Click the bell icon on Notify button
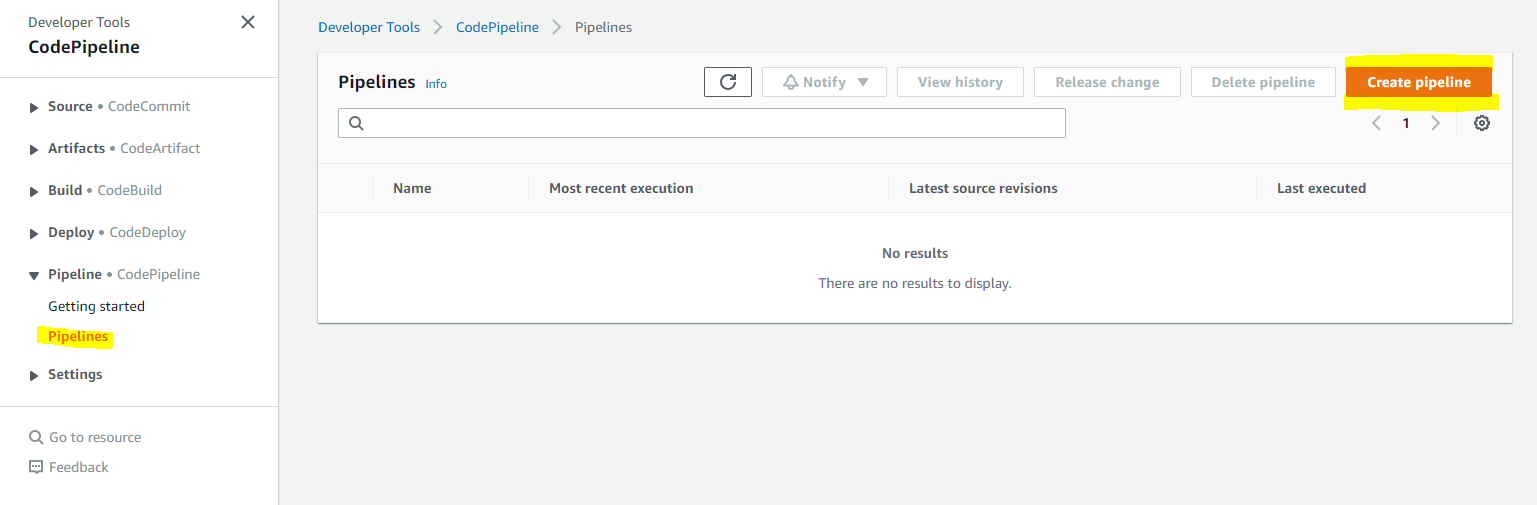 click(x=791, y=82)
